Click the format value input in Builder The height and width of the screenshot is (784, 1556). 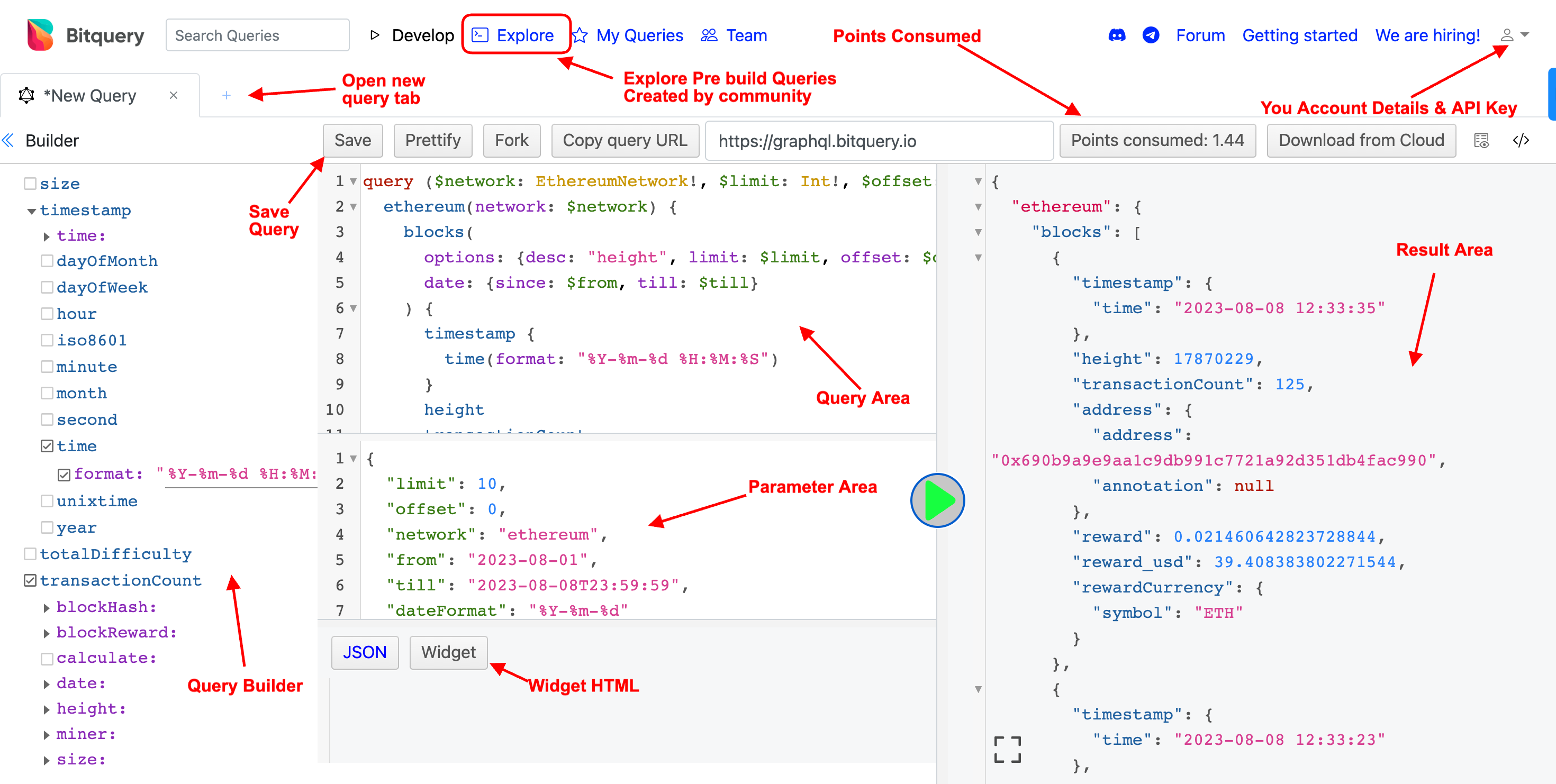(242, 474)
